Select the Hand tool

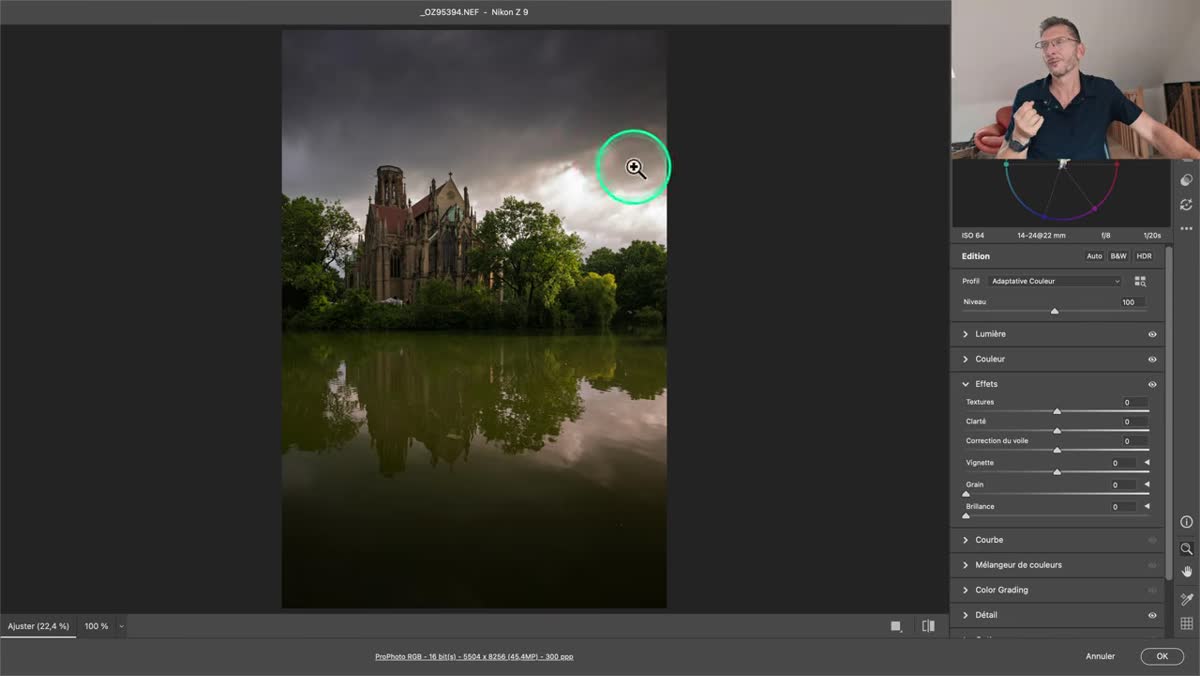(x=1186, y=572)
